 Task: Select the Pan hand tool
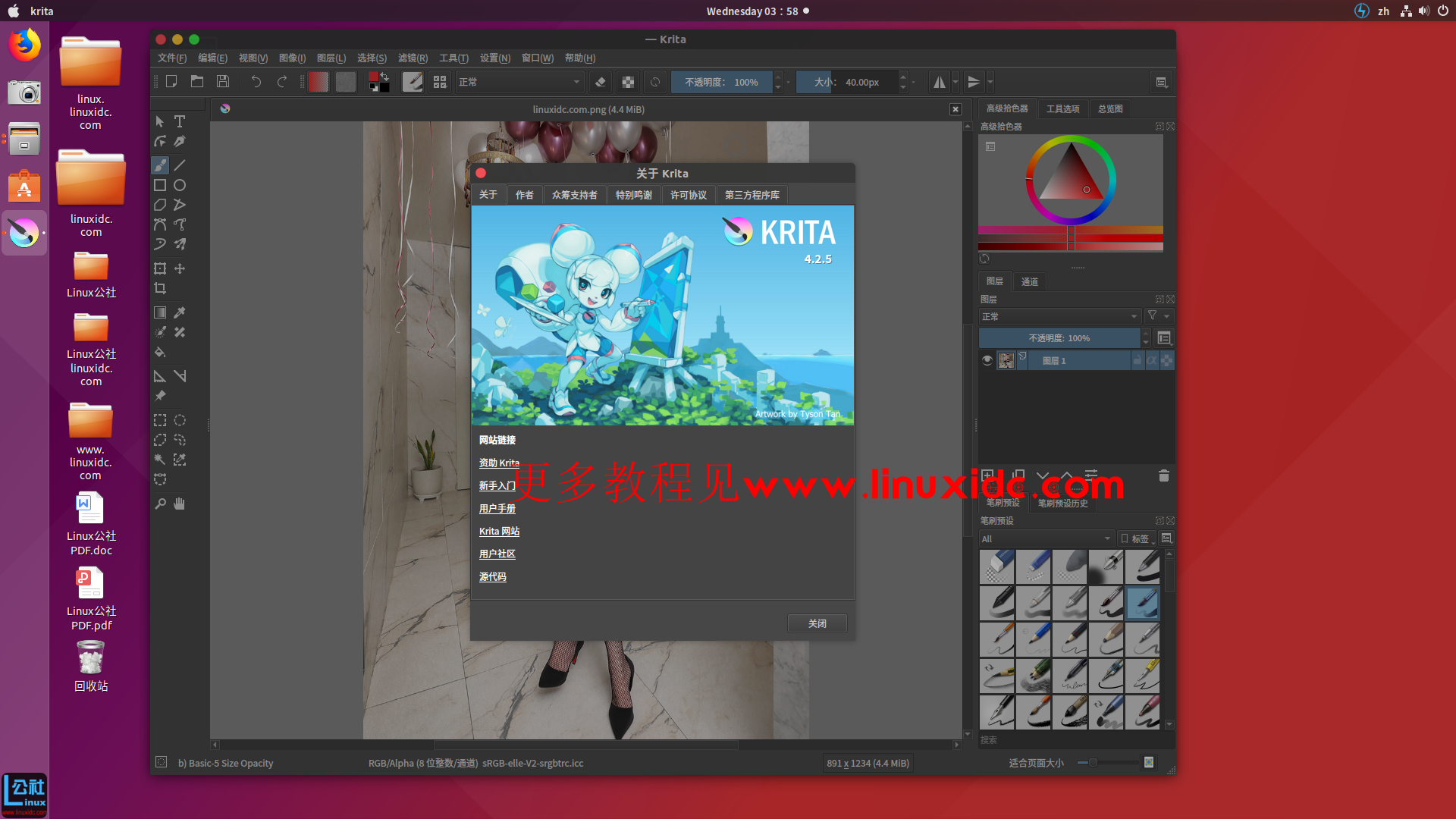tap(180, 504)
